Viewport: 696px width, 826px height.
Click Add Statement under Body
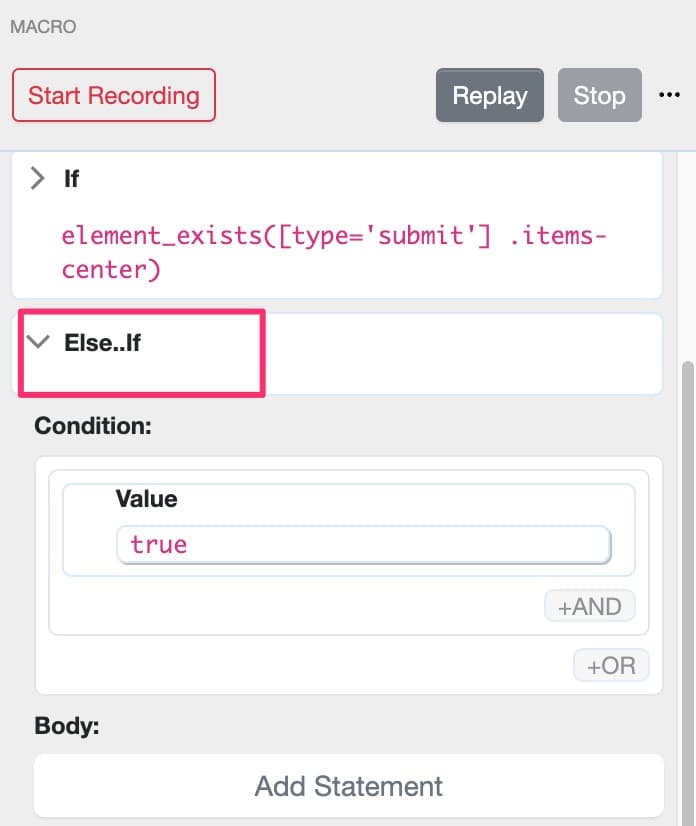pyautogui.click(x=348, y=786)
